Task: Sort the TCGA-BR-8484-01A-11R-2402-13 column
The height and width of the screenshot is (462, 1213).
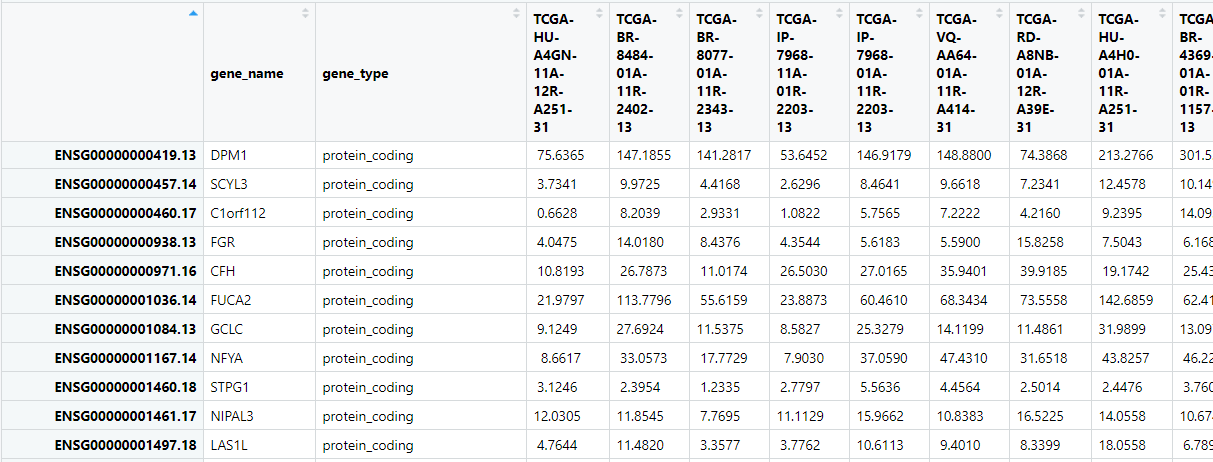Action: click(680, 13)
